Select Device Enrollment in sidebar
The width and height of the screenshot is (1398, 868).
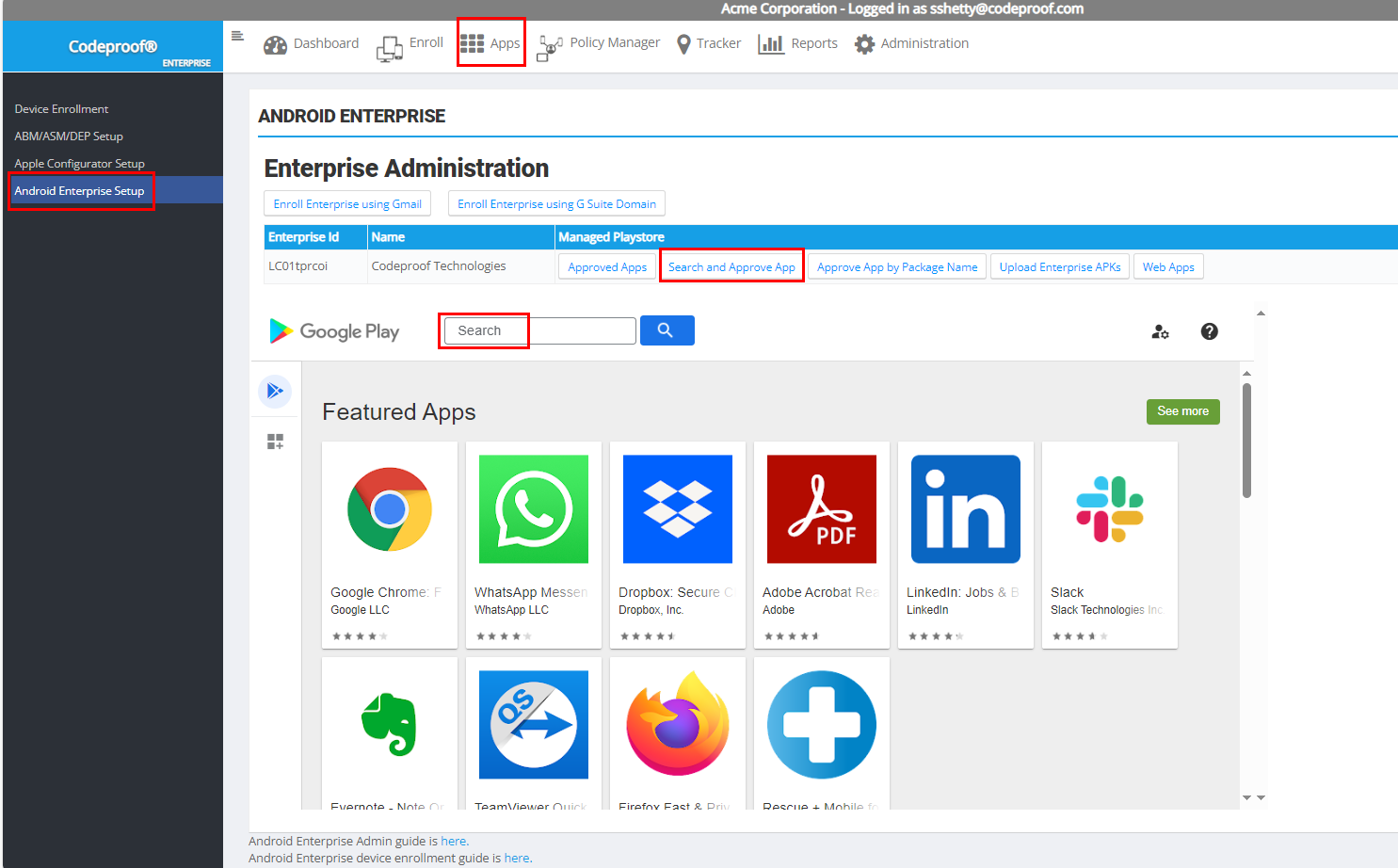(x=61, y=109)
